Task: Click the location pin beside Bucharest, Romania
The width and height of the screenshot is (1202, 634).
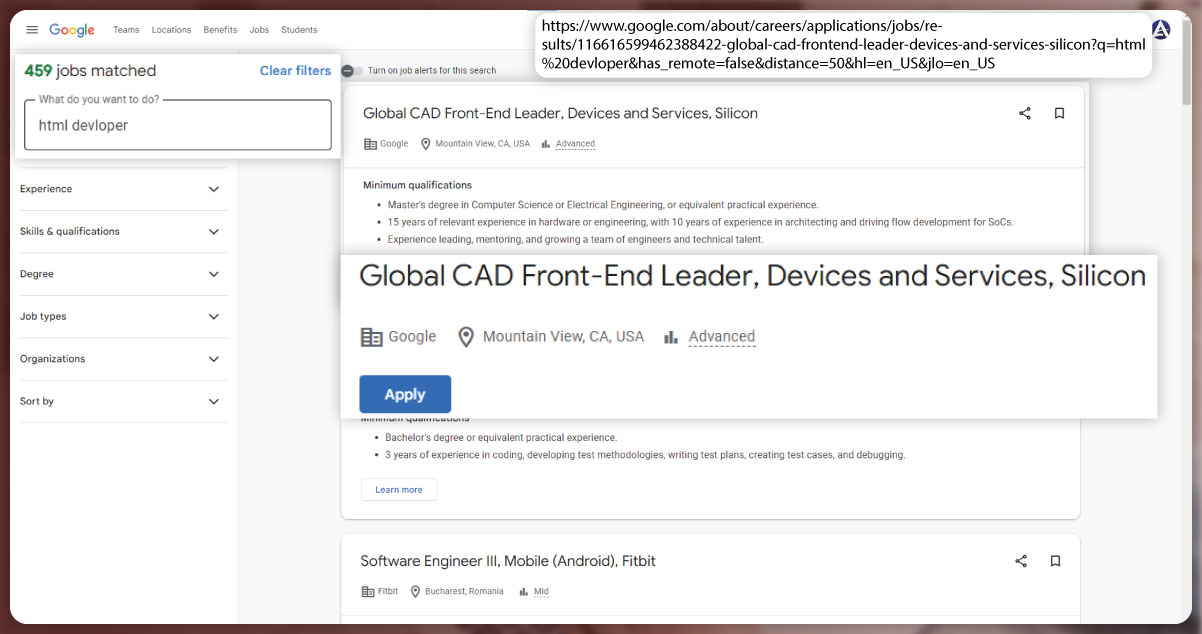Action: click(415, 592)
